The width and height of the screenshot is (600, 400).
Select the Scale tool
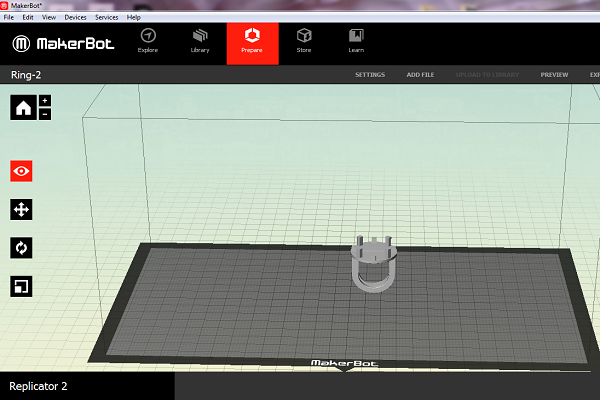21,286
